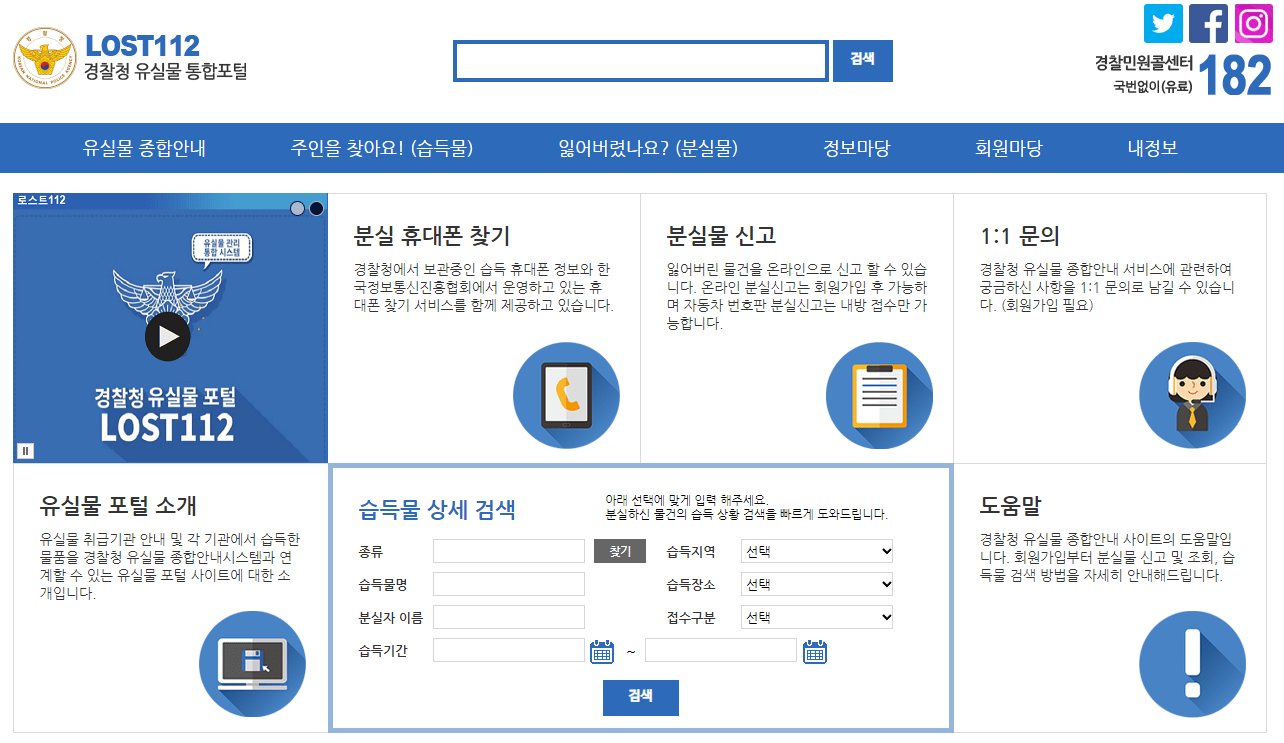Open 분실물 신고 heading
Viewport: 1284px width, 743px height.
721,236
